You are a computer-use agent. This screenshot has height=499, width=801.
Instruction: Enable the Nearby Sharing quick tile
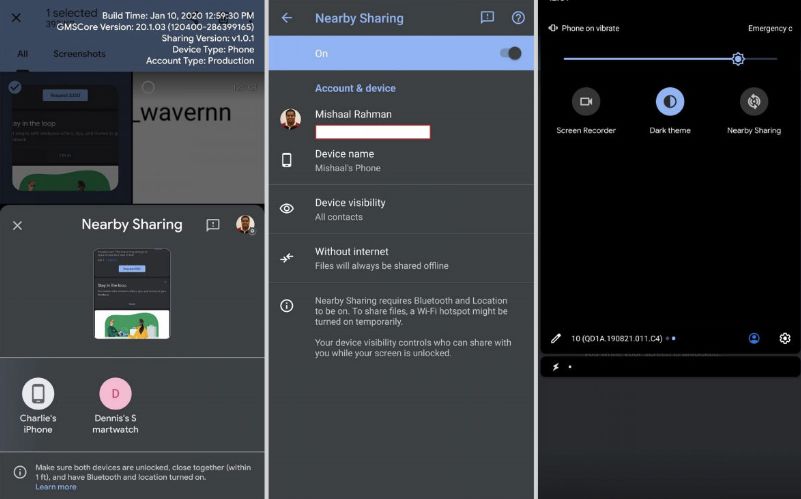754,102
